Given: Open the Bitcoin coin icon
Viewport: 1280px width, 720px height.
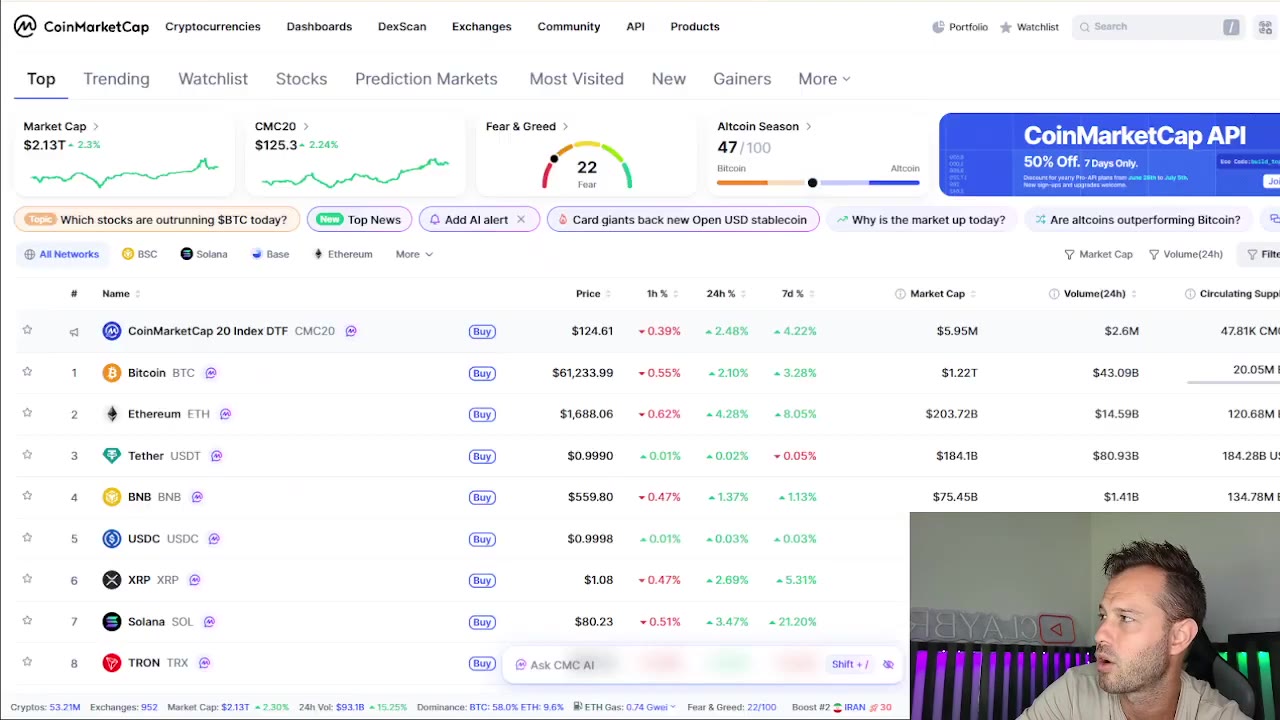Looking at the screenshot, I should tap(112, 373).
